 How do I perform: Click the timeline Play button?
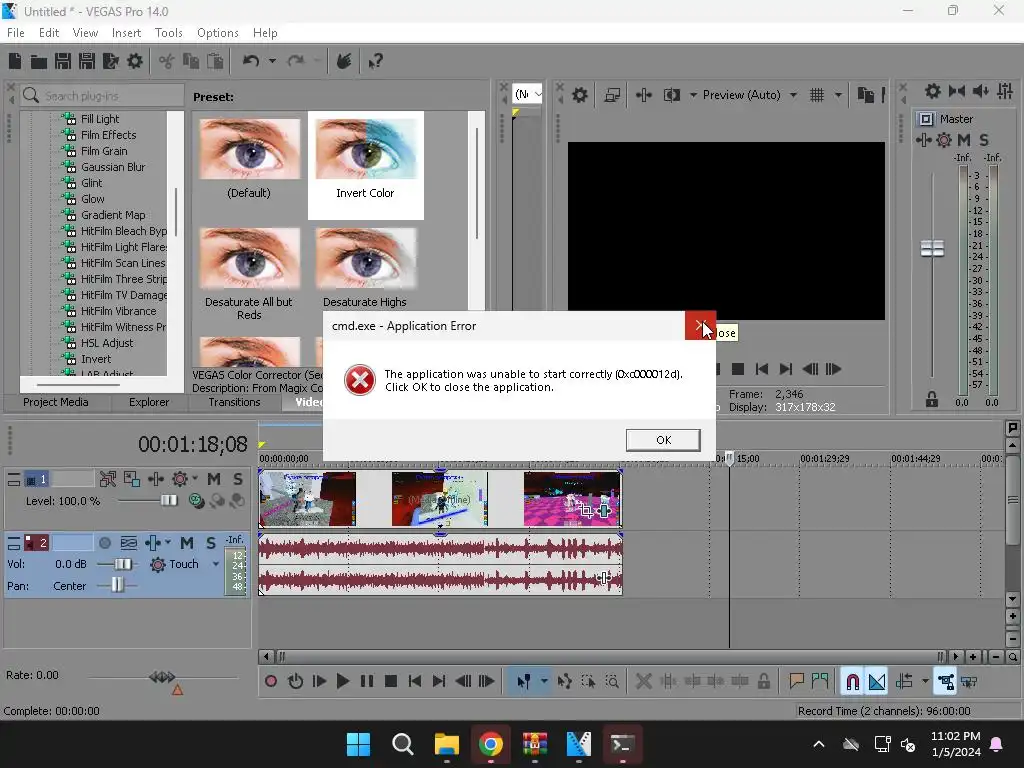click(x=342, y=682)
